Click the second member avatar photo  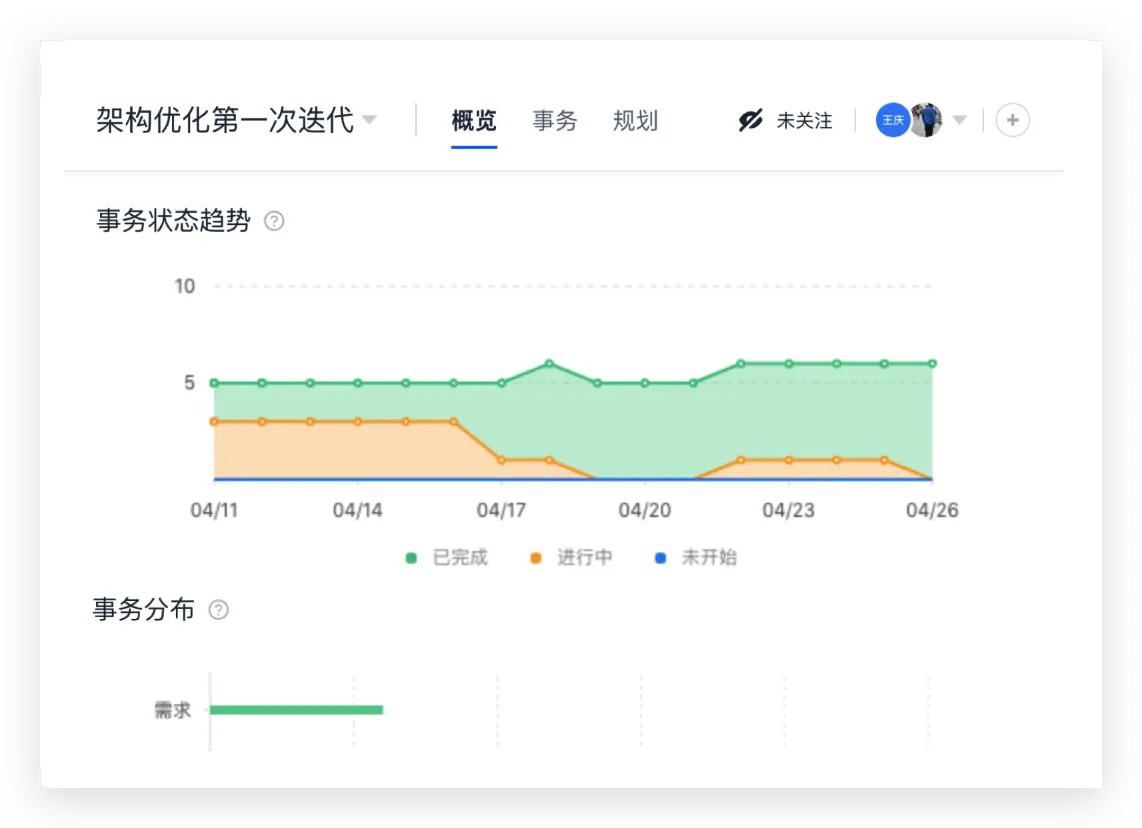click(x=926, y=119)
